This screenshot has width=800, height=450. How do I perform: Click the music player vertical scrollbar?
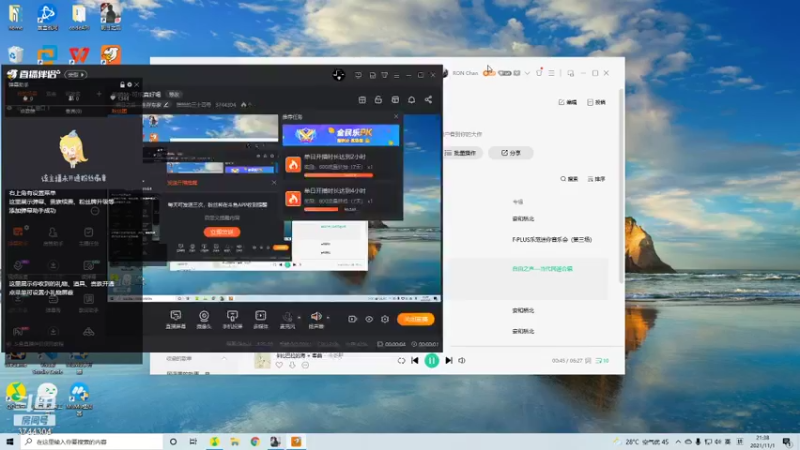(x=621, y=186)
